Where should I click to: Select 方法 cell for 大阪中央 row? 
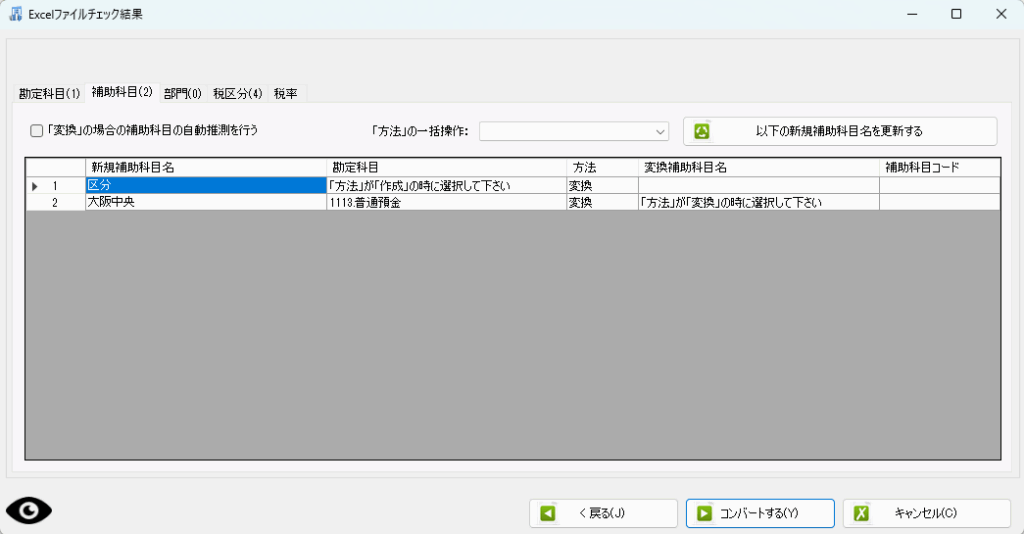pos(601,202)
